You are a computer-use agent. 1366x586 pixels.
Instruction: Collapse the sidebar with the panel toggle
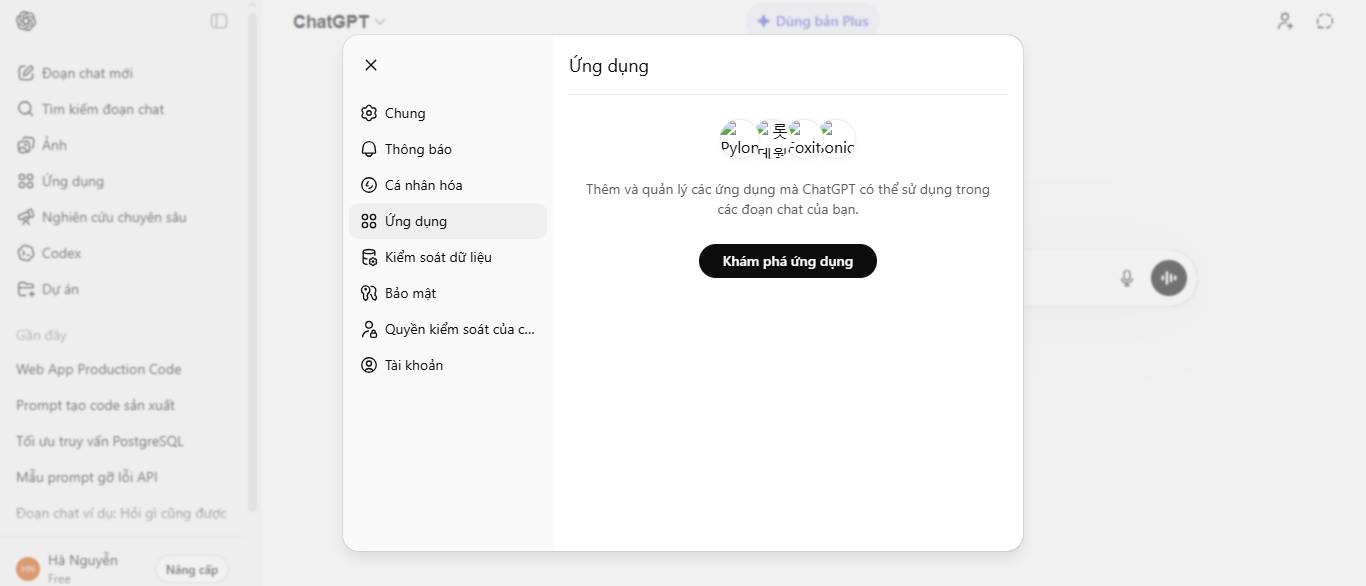coord(219,21)
